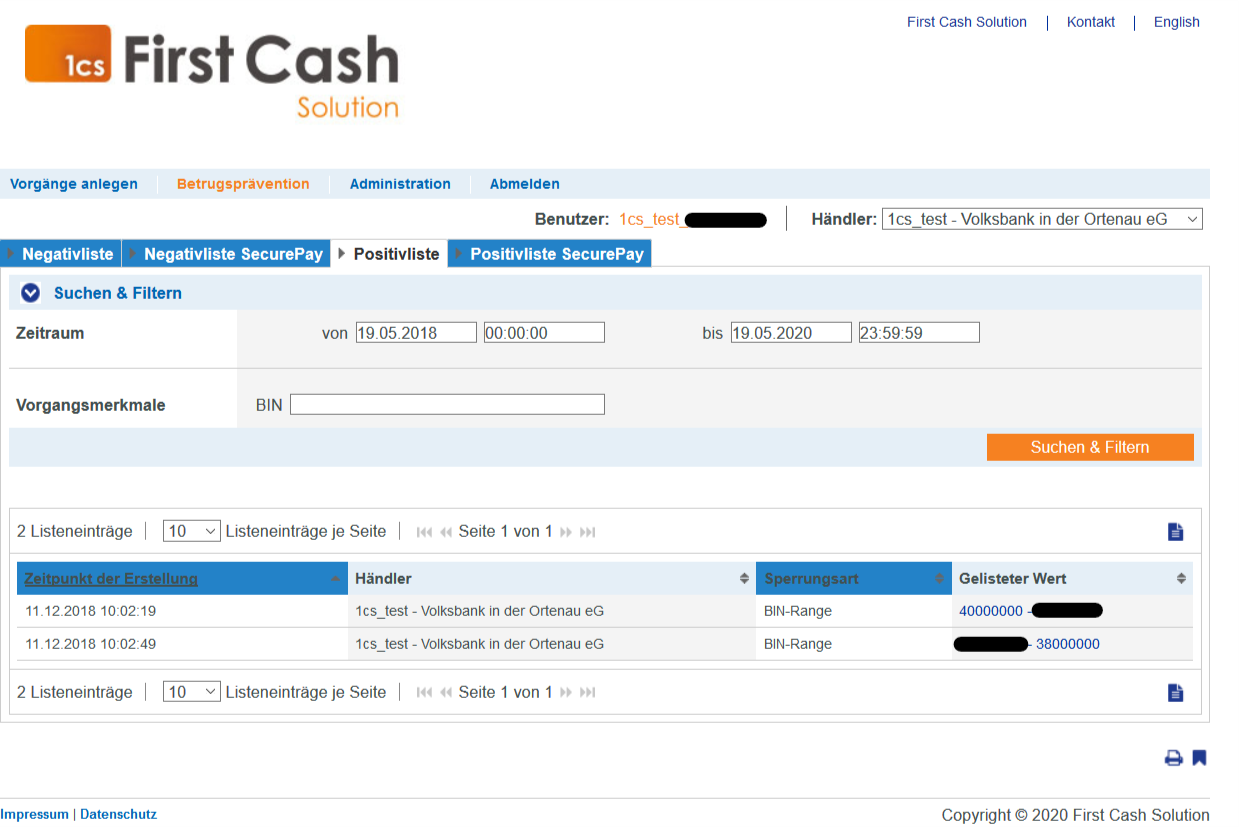Image resolution: width=1239 pixels, height=827 pixels.
Task: Open the Administration menu
Action: [x=400, y=184]
